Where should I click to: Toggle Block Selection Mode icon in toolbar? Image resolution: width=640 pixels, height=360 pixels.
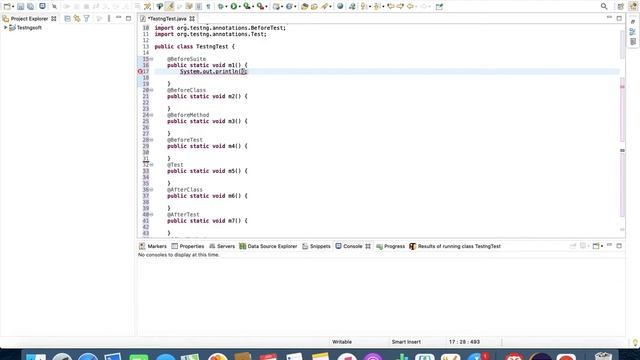199,7
